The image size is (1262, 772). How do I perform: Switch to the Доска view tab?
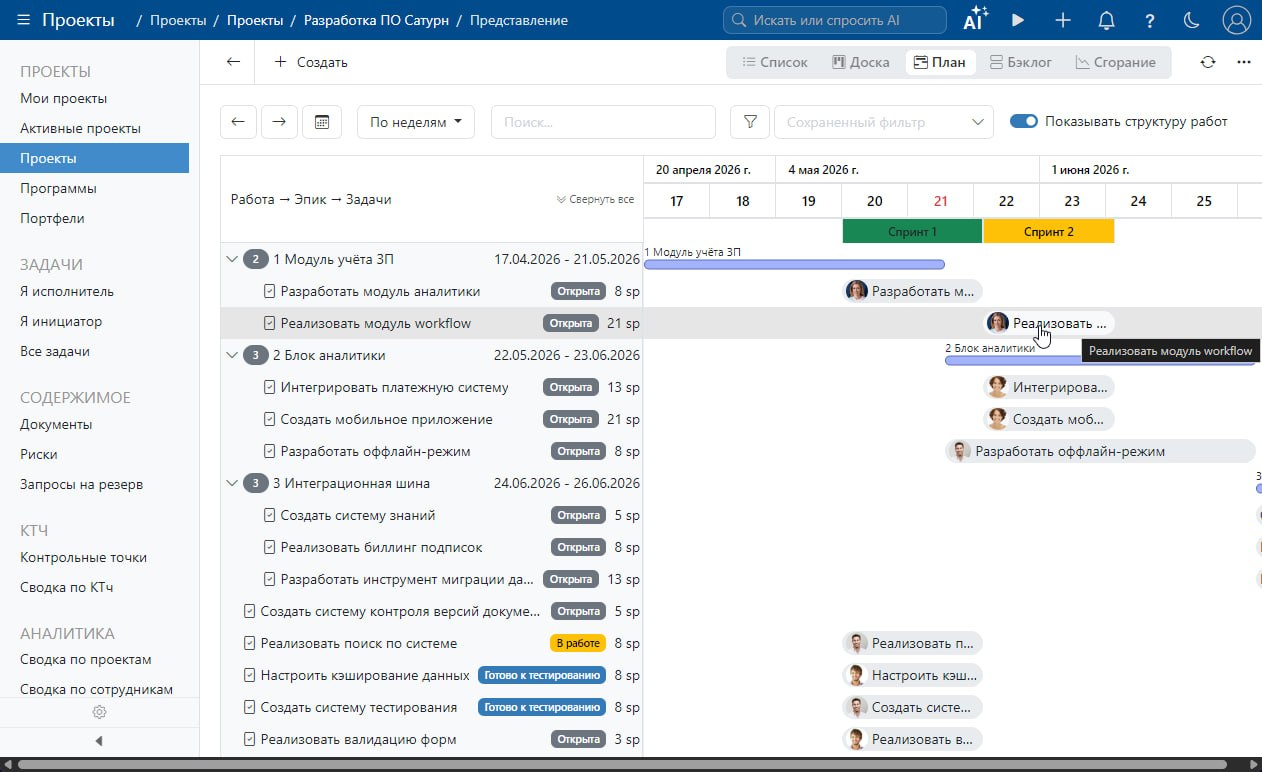click(x=860, y=62)
